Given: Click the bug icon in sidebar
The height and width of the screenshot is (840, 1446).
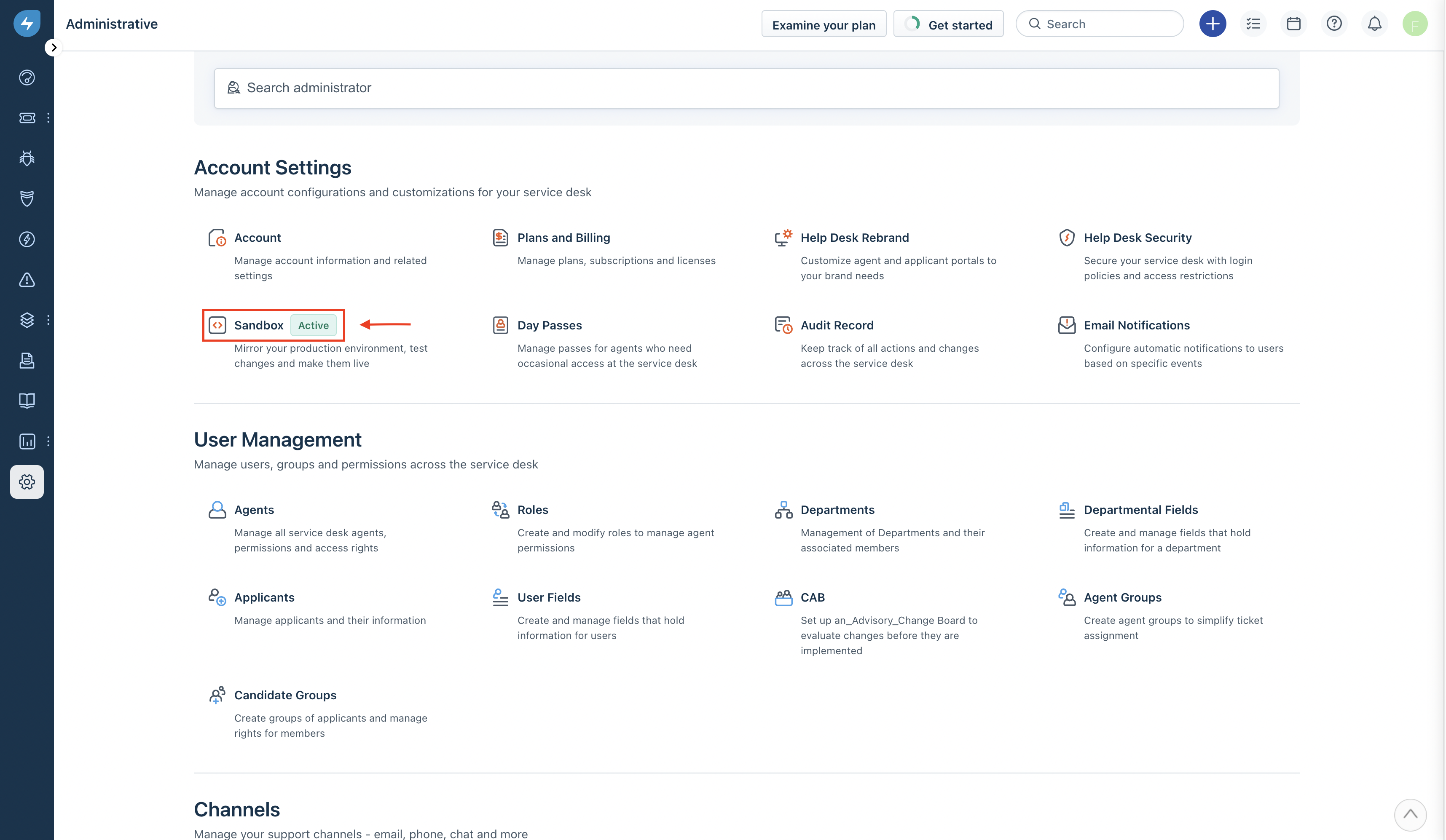Looking at the screenshot, I should point(27,158).
